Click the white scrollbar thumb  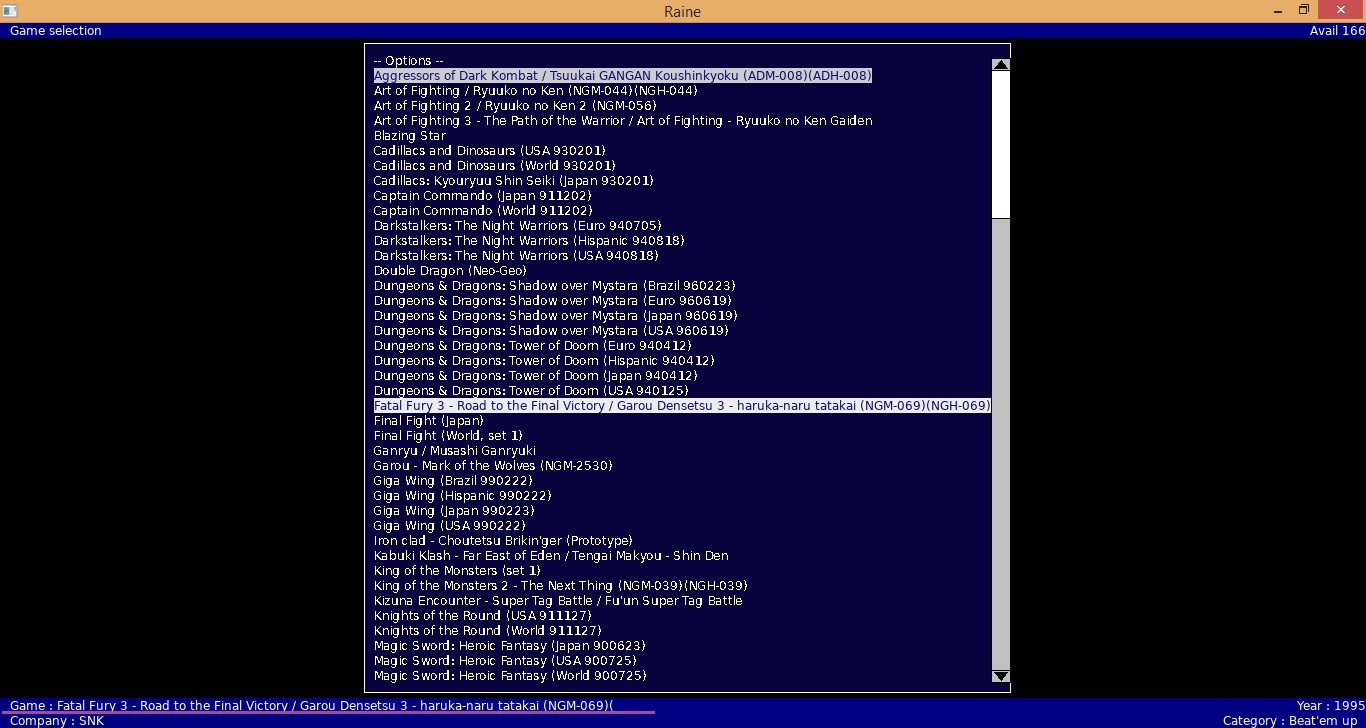1001,144
